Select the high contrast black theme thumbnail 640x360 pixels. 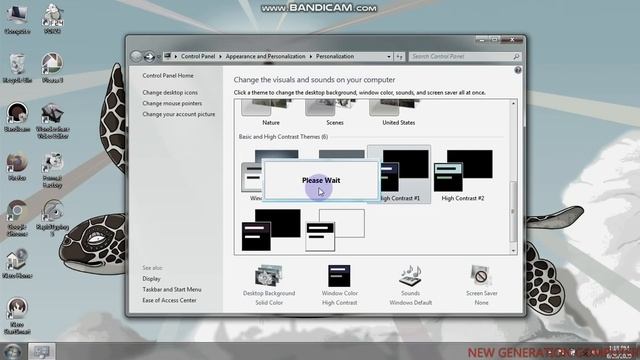271,230
